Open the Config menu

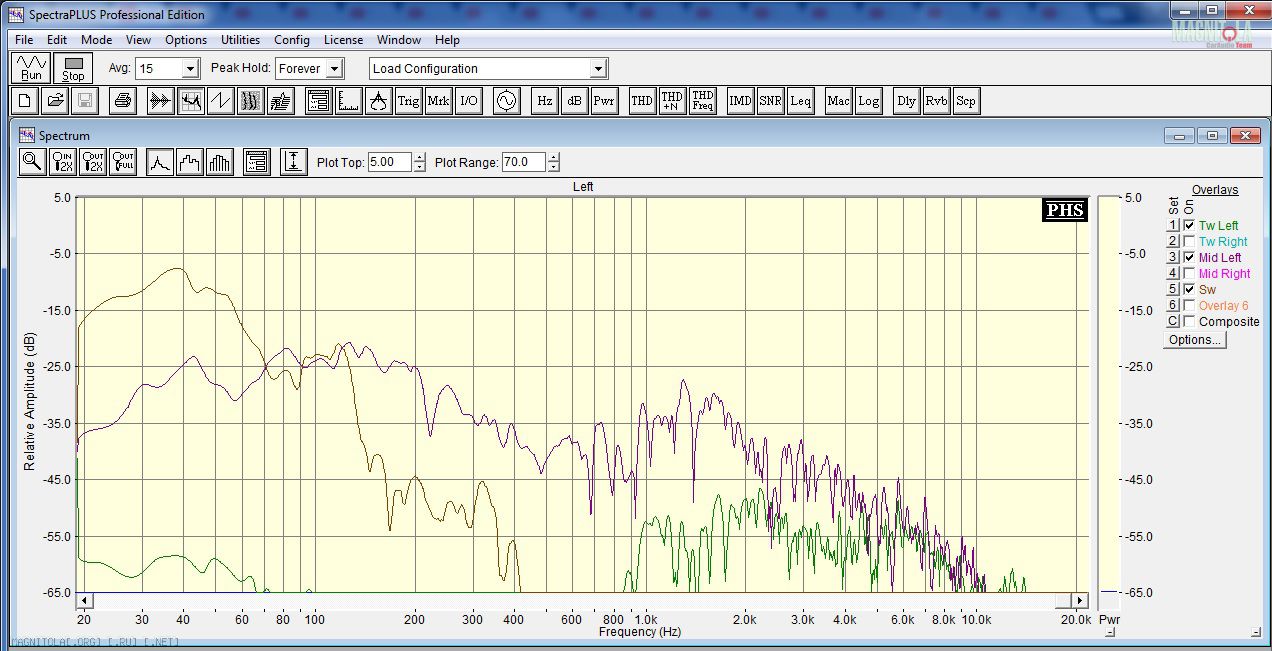pyautogui.click(x=291, y=40)
